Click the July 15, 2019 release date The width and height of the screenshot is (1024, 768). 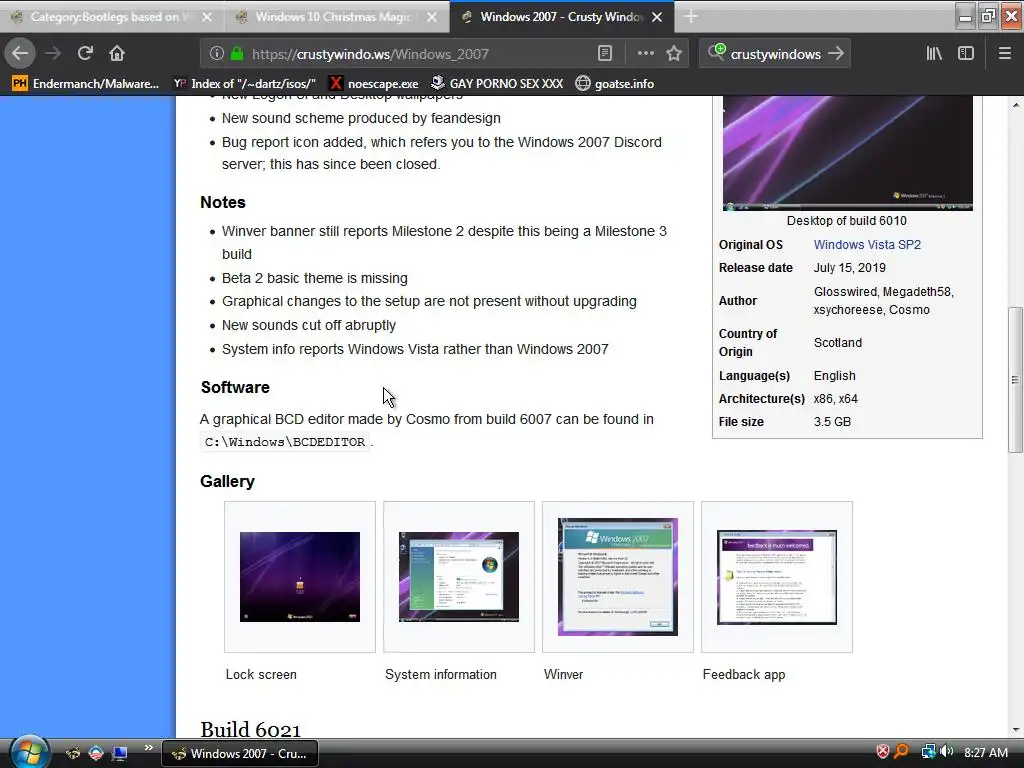tap(850, 268)
